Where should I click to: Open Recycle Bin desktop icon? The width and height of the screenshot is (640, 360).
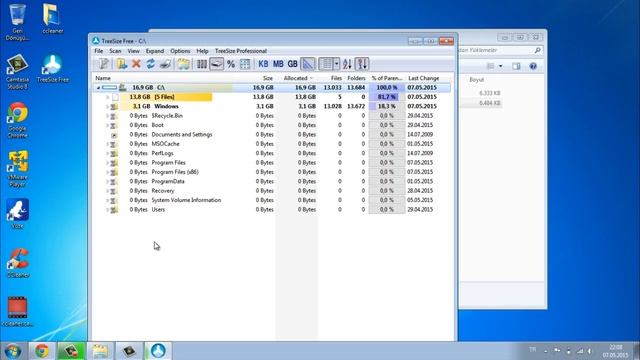point(18,22)
